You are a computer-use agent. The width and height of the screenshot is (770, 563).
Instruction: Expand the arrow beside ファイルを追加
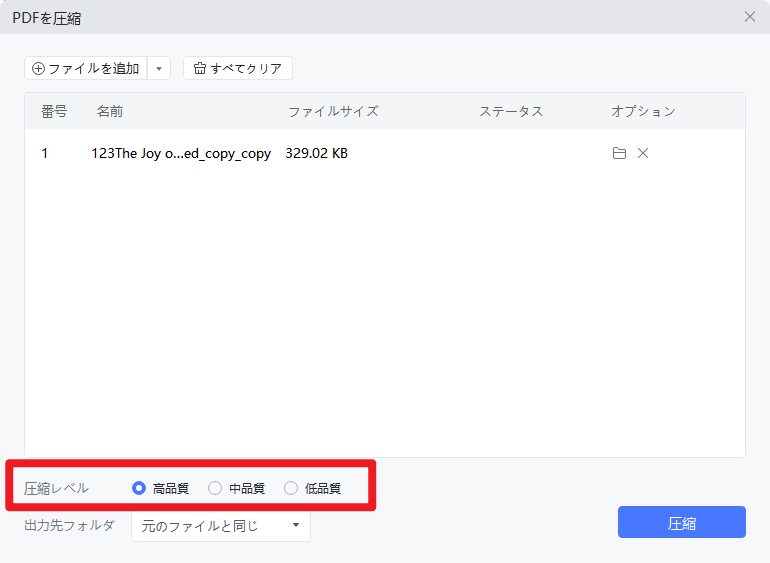[x=159, y=68]
